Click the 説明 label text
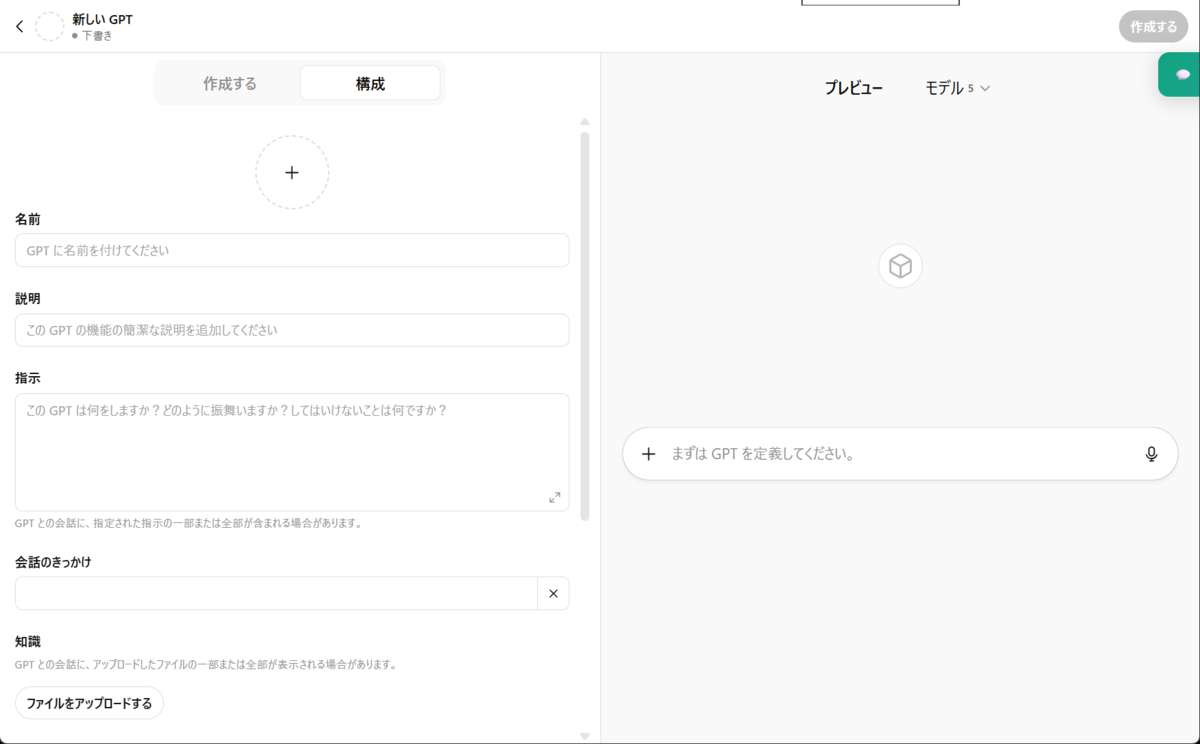Image resolution: width=1200 pixels, height=744 pixels. point(28,298)
